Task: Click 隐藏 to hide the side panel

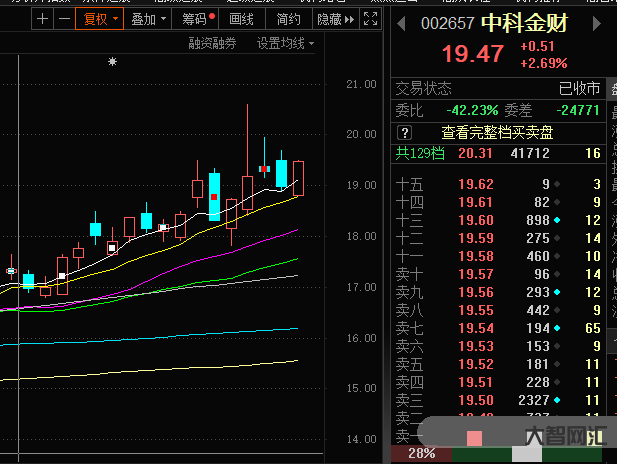Action: point(332,19)
